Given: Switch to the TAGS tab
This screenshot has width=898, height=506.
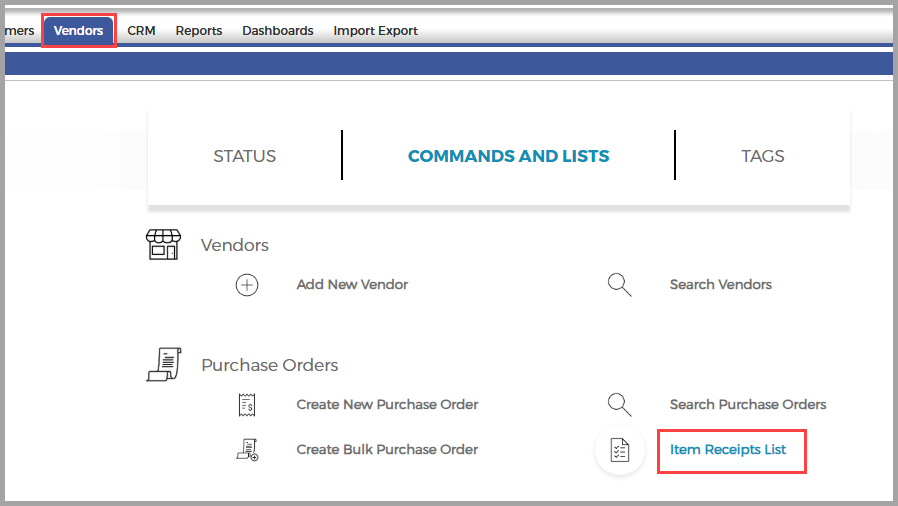Looking at the screenshot, I should pos(762,156).
